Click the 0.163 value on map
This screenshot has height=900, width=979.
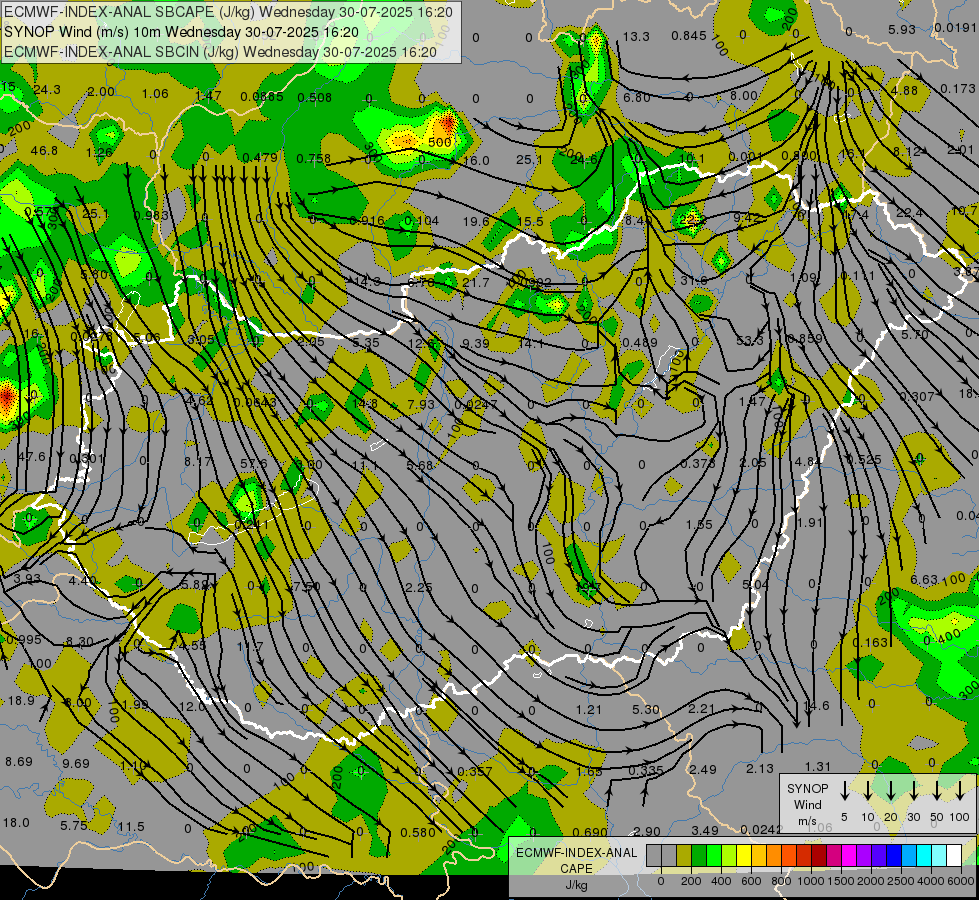[x=870, y=643]
